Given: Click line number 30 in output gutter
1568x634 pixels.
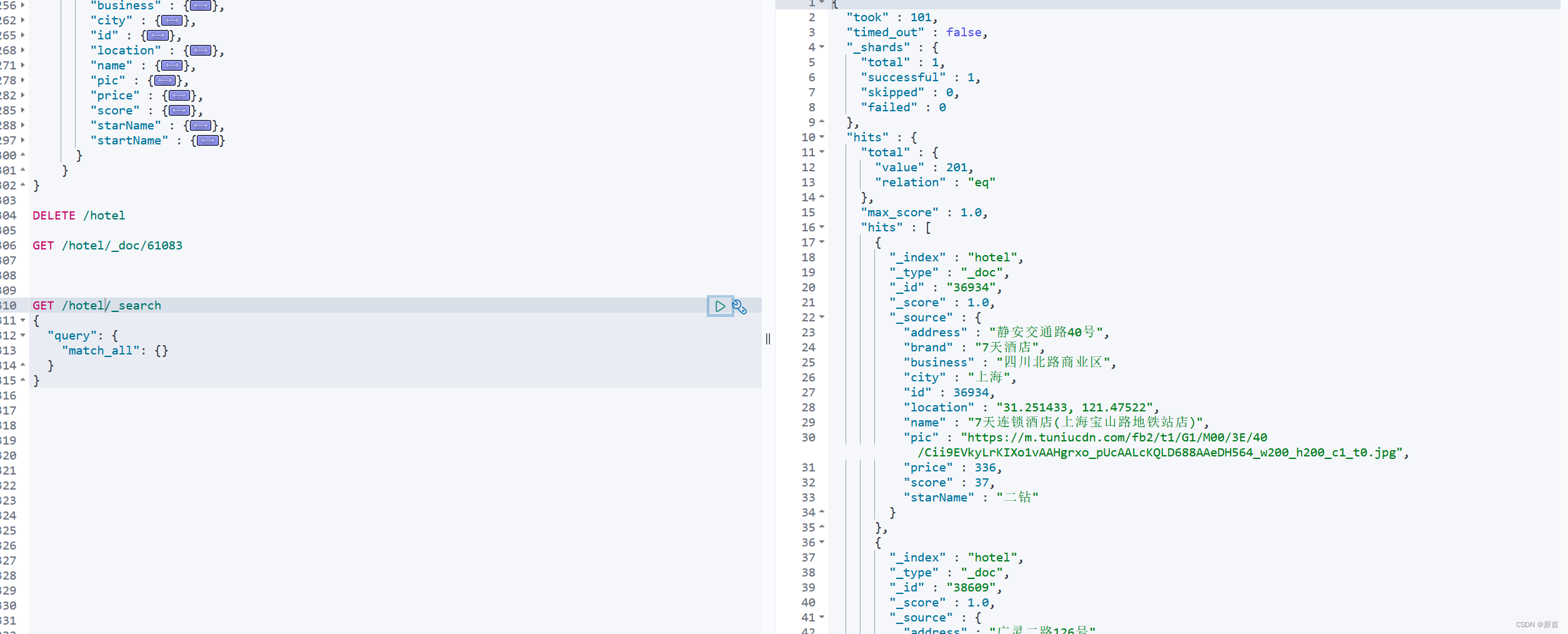Looking at the screenshot, I should point(808,438).
